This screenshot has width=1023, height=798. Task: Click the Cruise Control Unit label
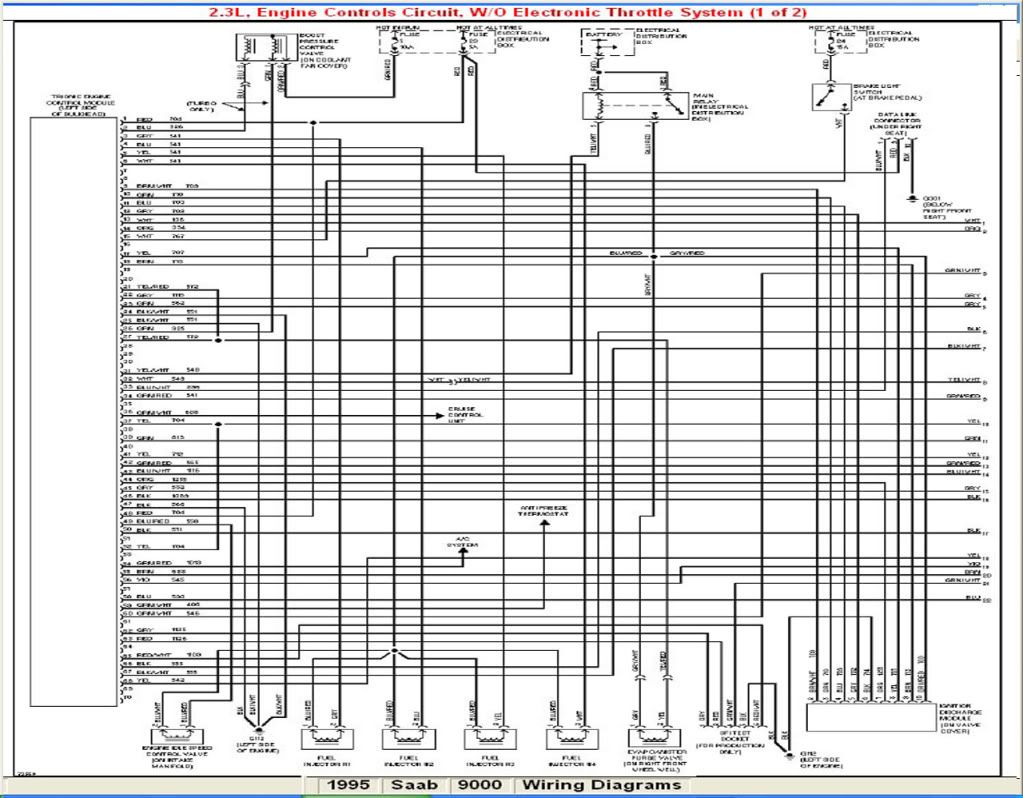(x=466, y=415)
